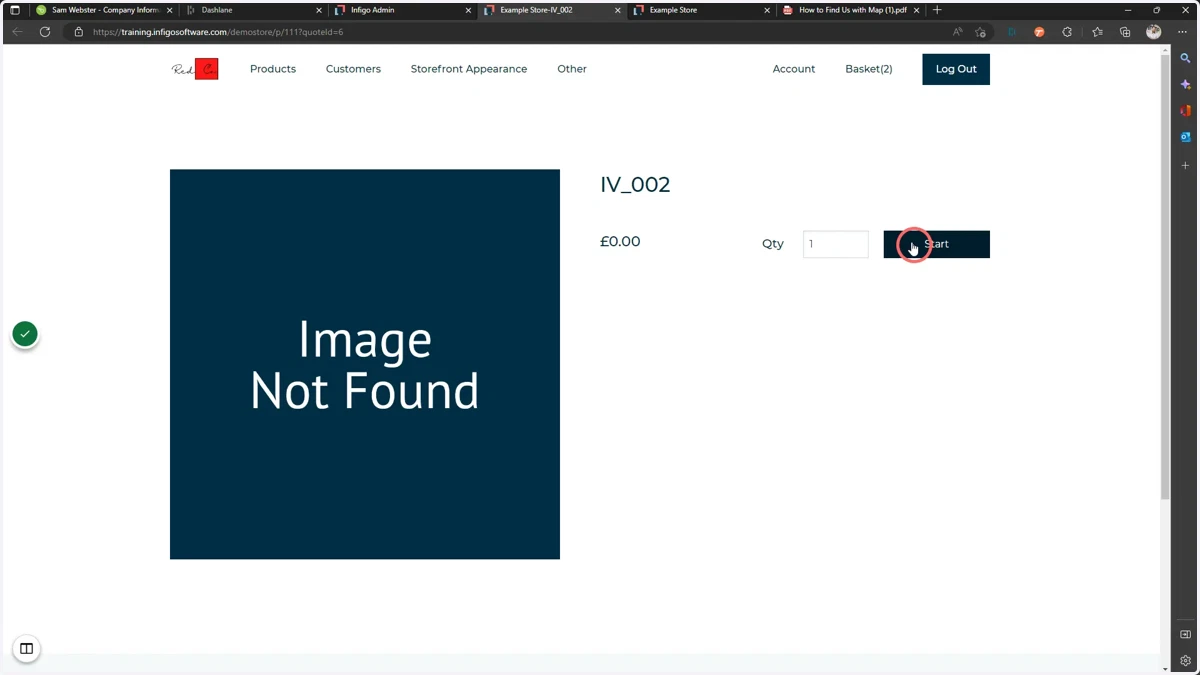Click the IV_002 product title

(635, 185)
